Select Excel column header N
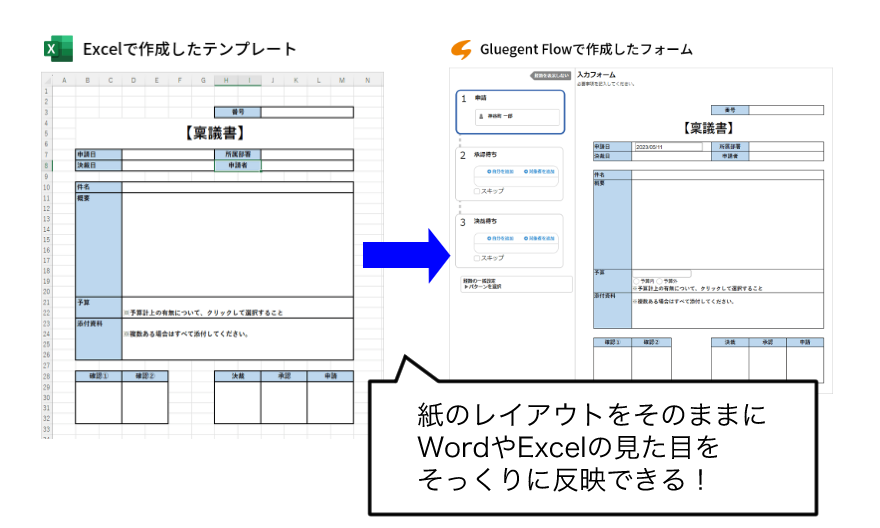 (368, 80)
